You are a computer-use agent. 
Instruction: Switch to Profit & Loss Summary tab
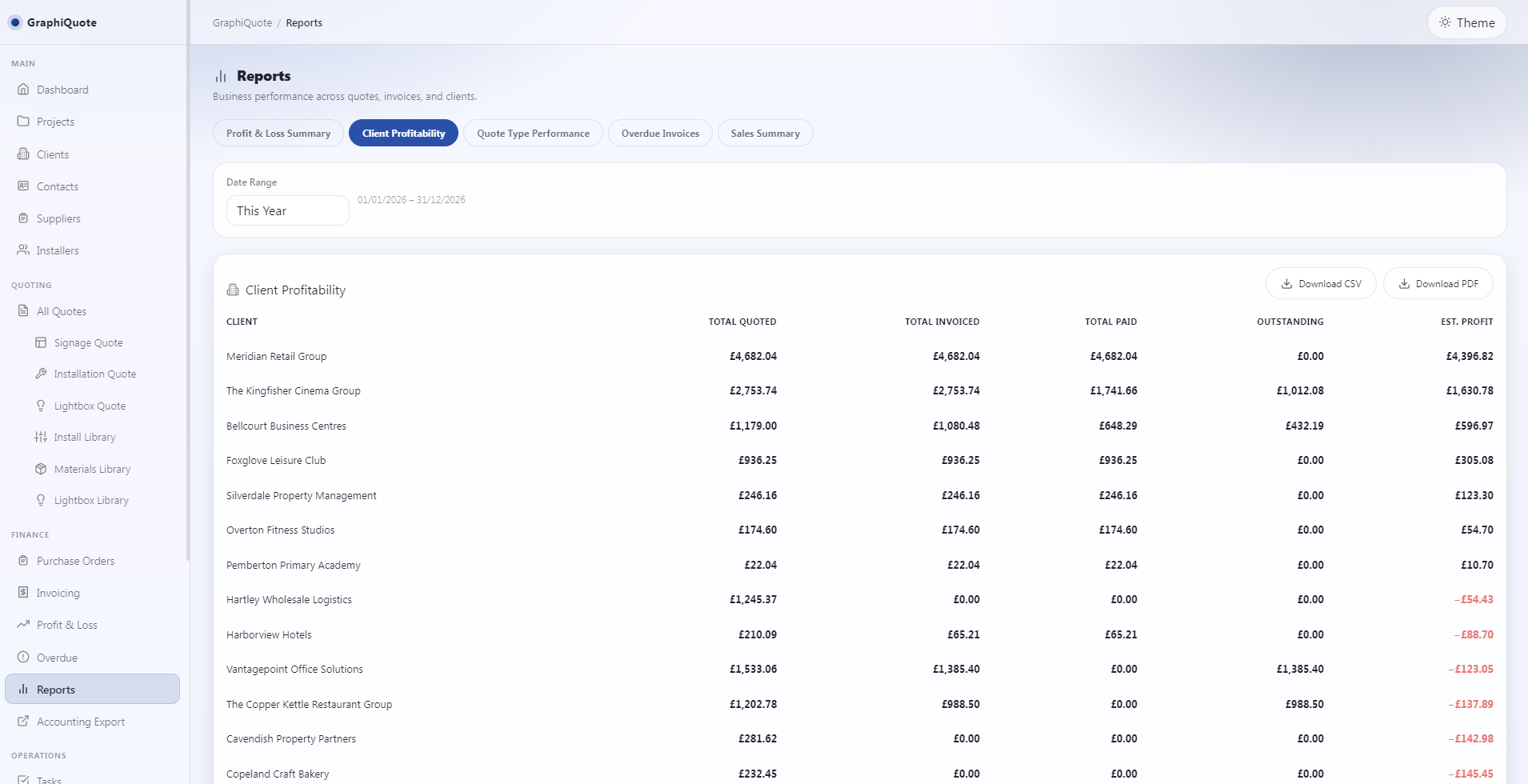[x=278, y=133]
